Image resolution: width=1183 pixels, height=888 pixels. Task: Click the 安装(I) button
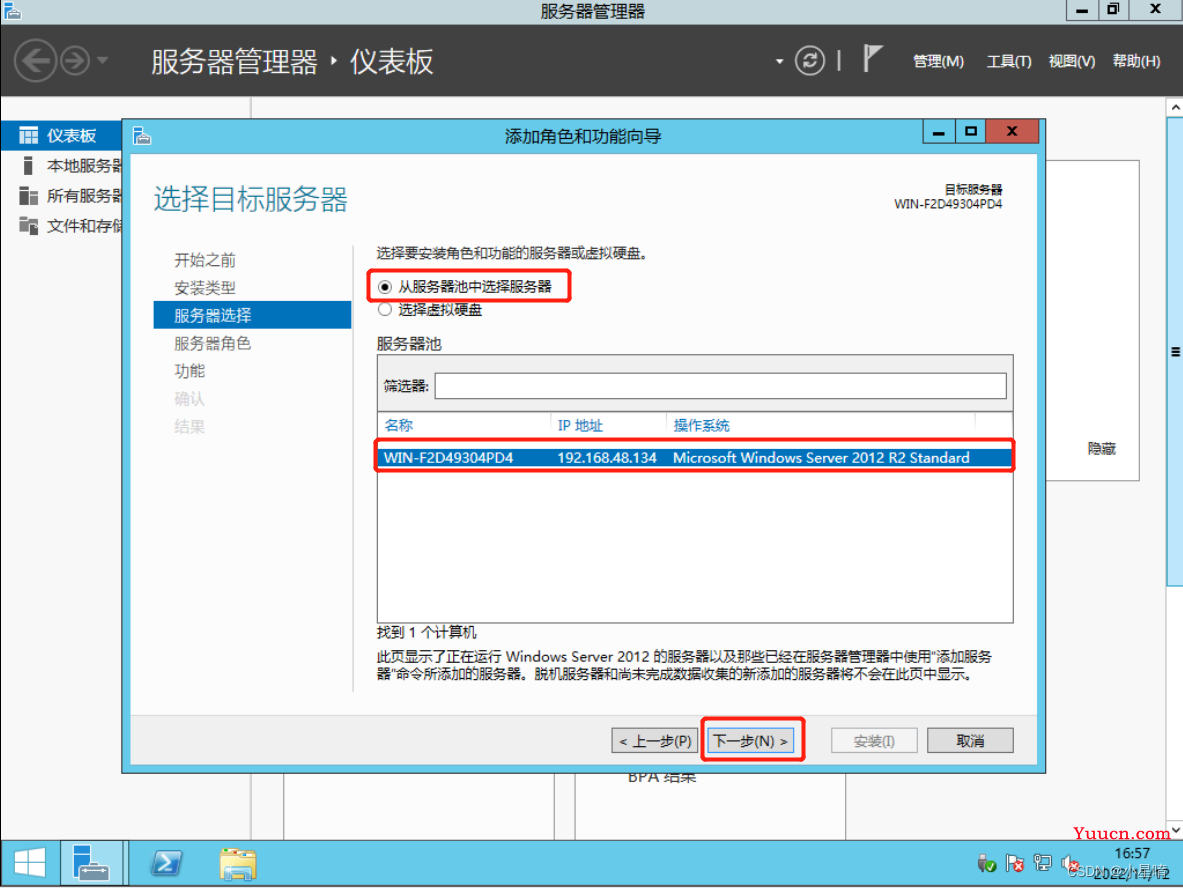[874, 741]
